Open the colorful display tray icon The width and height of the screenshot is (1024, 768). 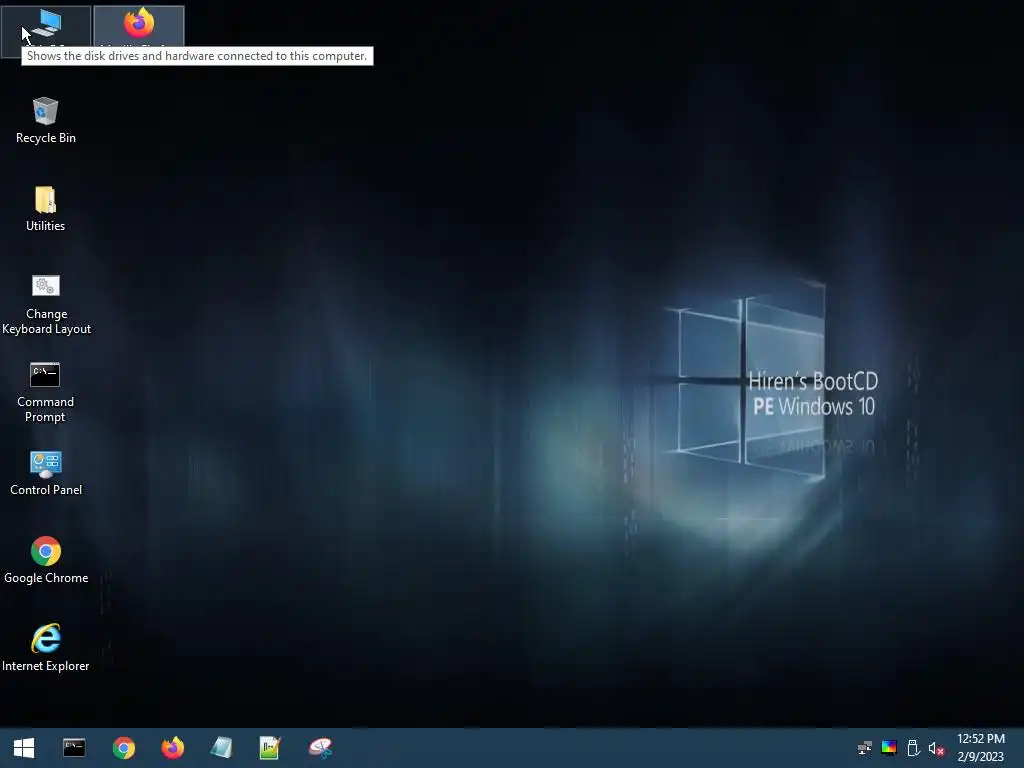(889, 748)
